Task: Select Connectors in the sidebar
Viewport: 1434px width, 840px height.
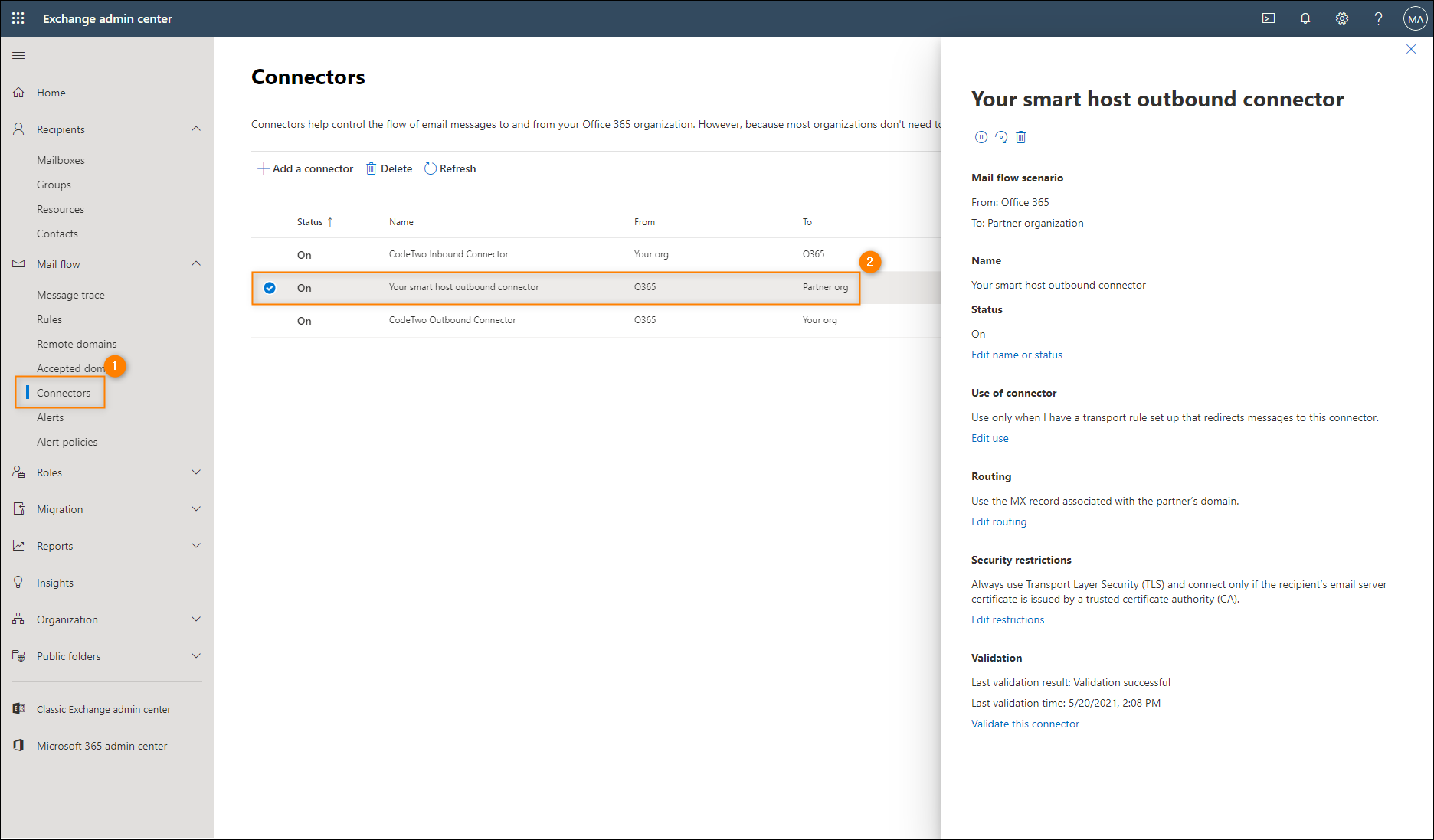Action: coord(64,393)
